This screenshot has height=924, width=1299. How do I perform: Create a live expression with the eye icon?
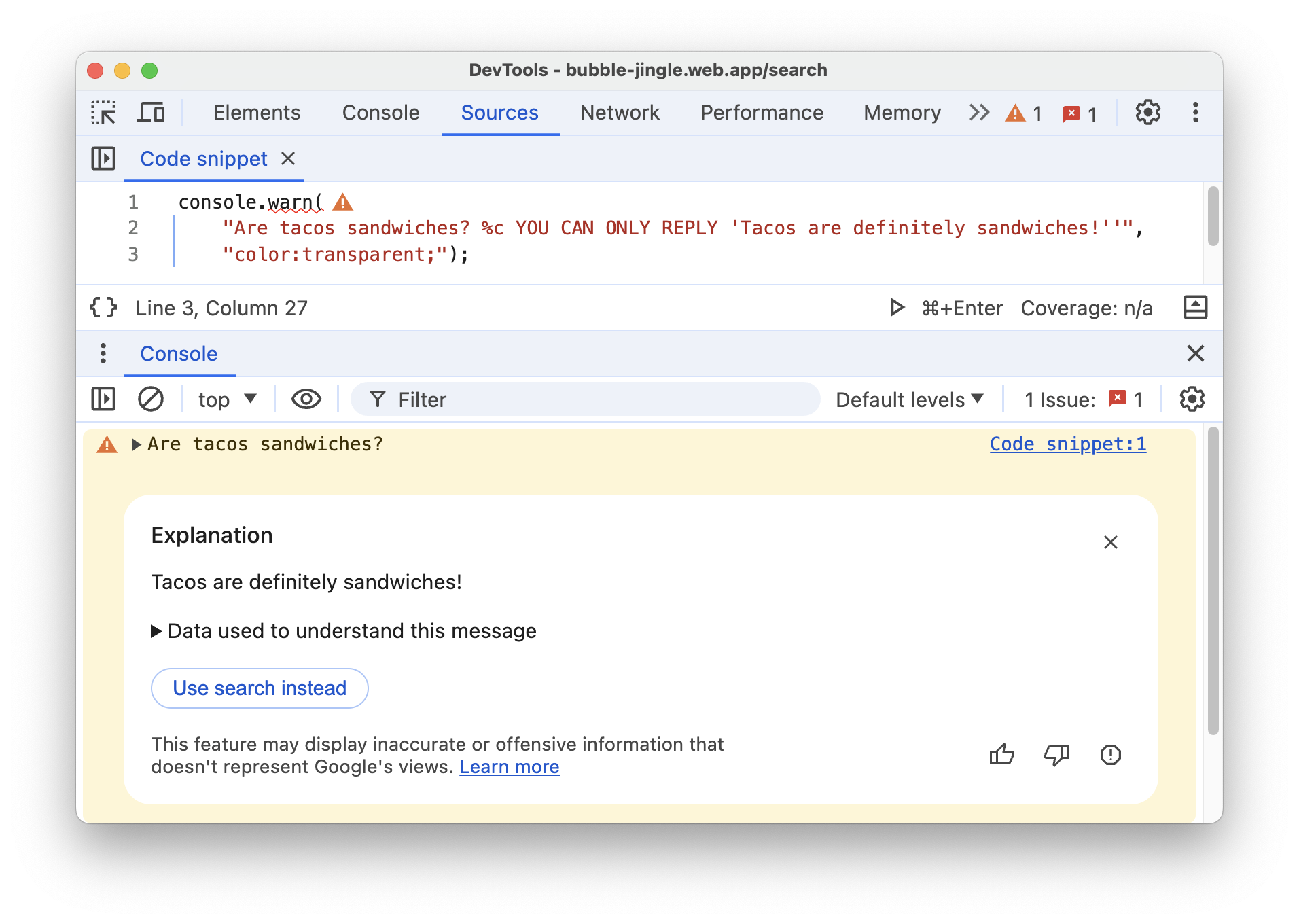click(x=306, y=399)
